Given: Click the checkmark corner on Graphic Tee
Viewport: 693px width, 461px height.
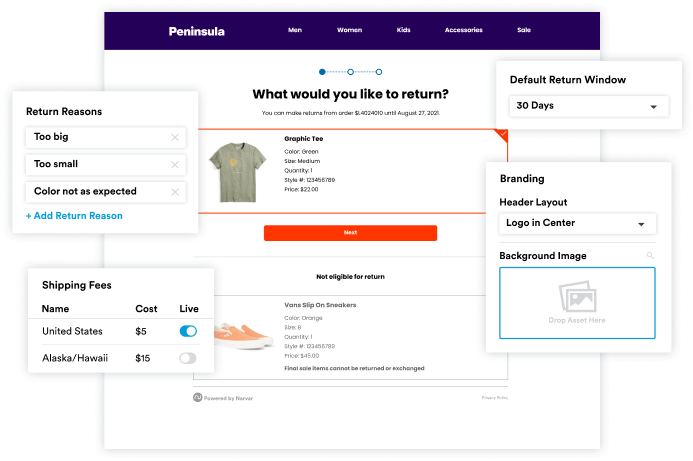Looking at the screenshot, I should 503,133.
